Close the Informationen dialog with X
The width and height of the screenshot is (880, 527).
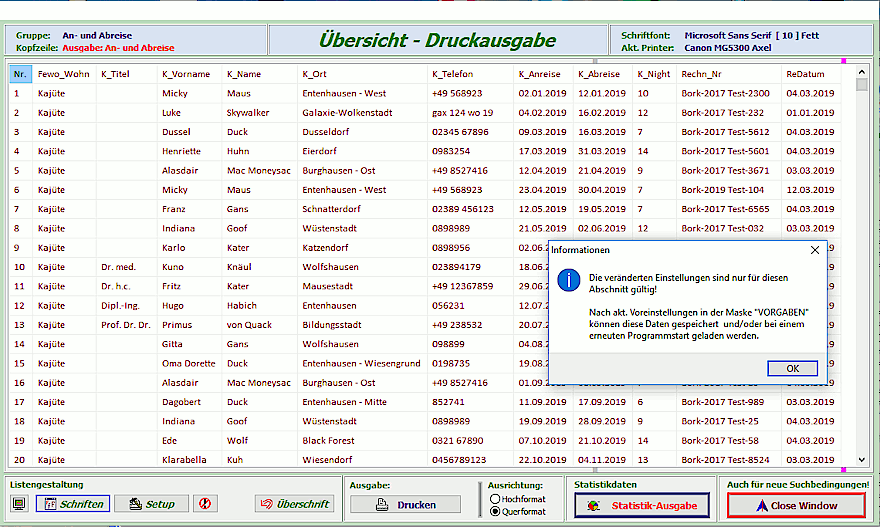pyautogui.click(x=814, y=250)
